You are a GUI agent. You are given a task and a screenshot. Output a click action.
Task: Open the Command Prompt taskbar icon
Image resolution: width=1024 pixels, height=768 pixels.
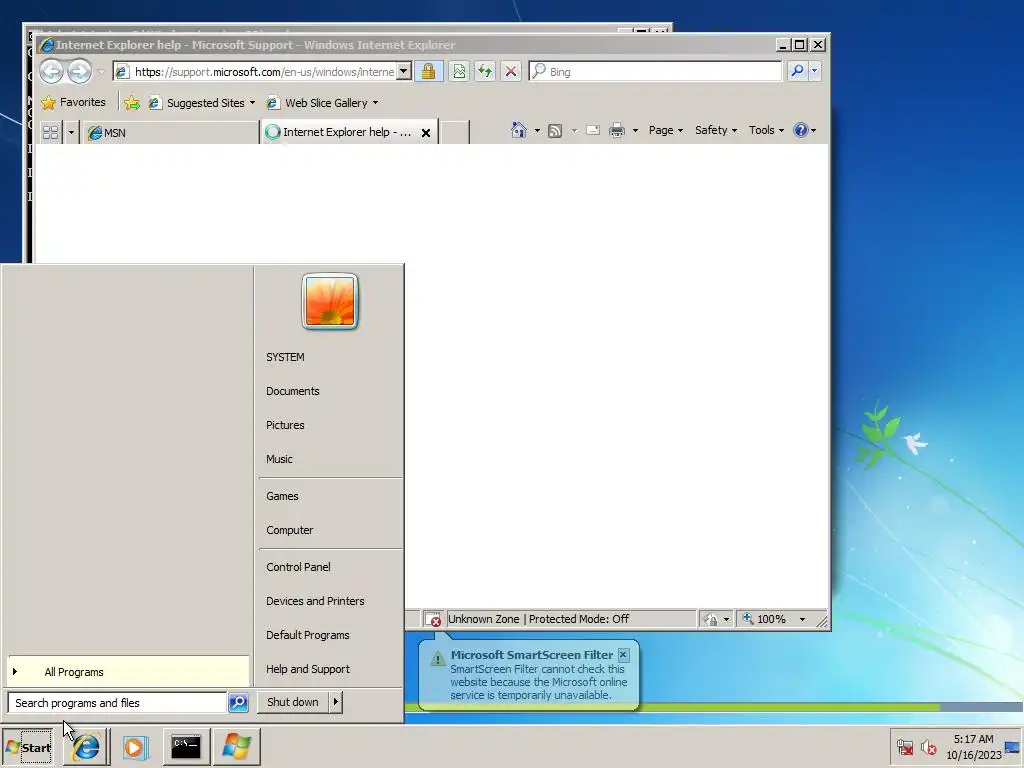point(186,746)
